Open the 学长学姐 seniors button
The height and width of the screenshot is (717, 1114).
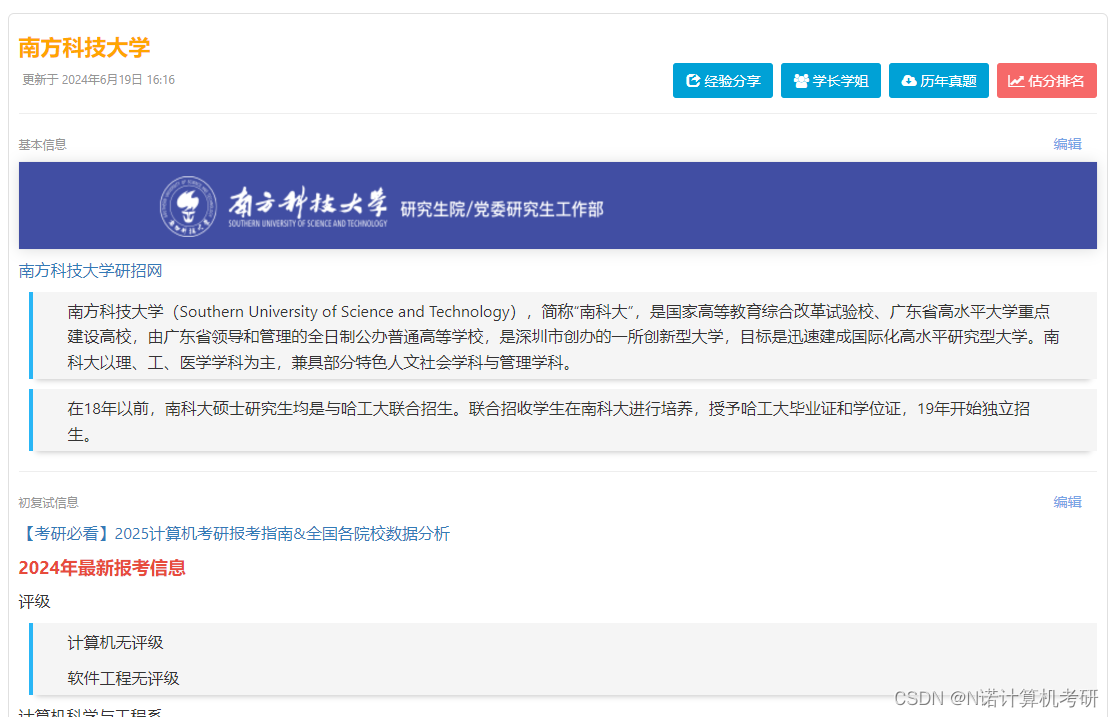tap(831, 80)
